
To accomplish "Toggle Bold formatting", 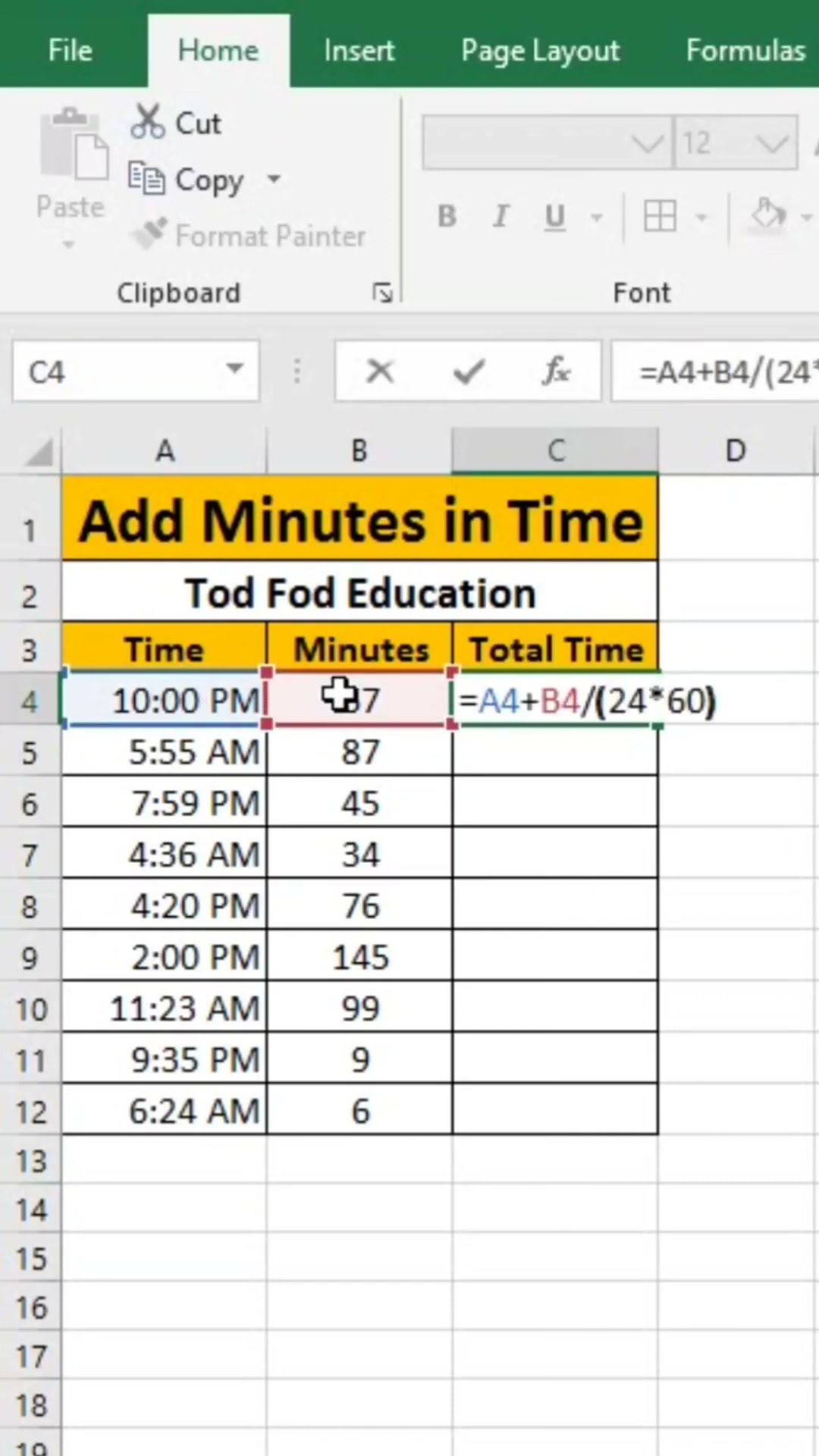I will (447, 217).
